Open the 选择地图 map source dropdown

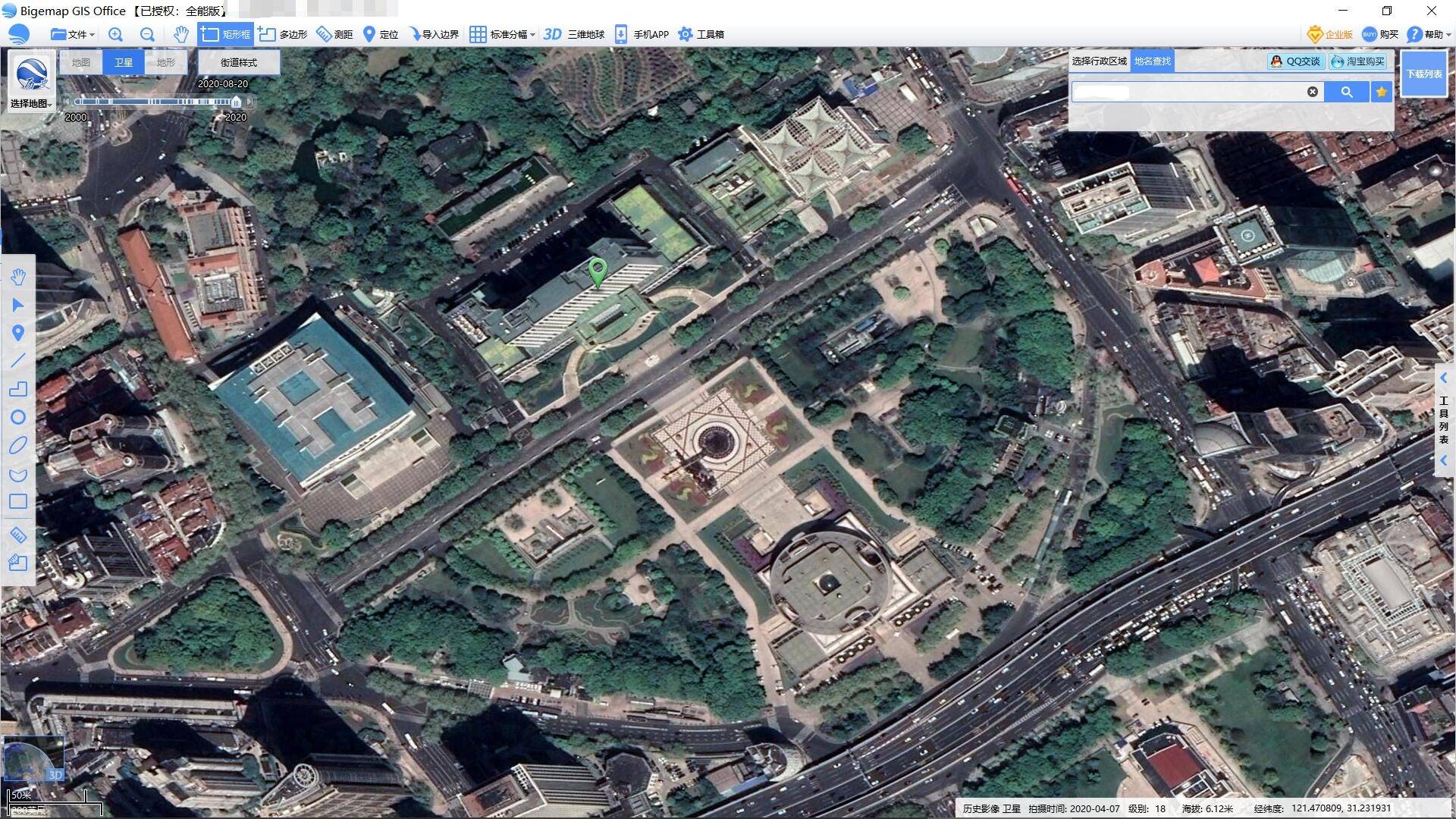30,103
